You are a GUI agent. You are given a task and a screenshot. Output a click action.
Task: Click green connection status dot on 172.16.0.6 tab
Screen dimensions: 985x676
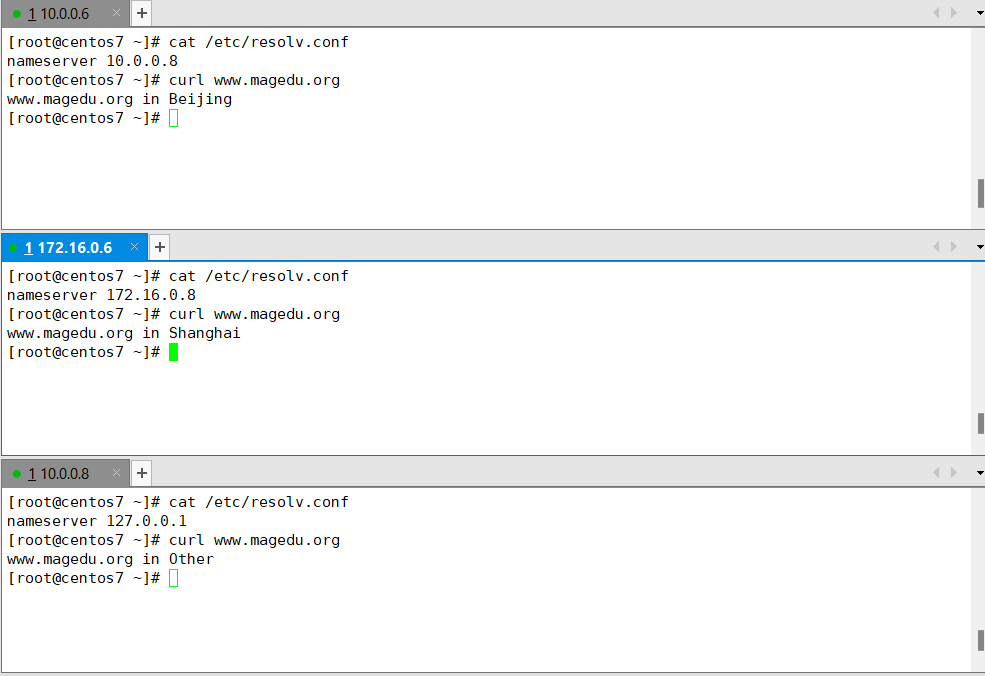point(13,248)
